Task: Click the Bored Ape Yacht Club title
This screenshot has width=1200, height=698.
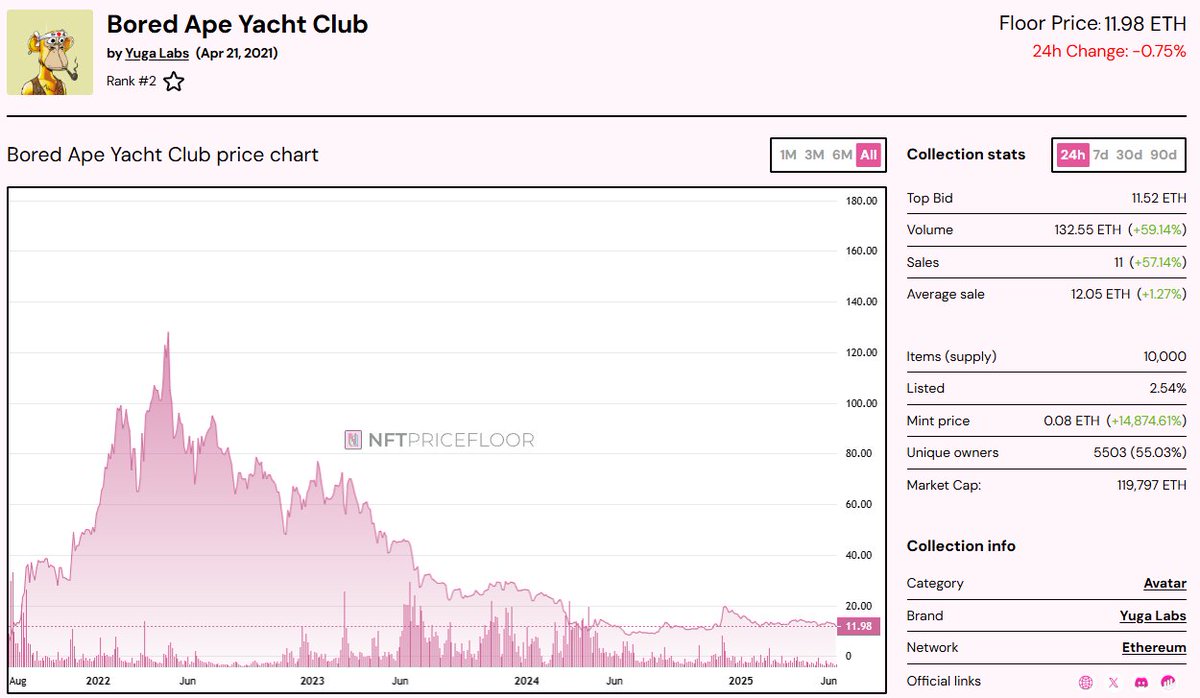Action: 238,23
